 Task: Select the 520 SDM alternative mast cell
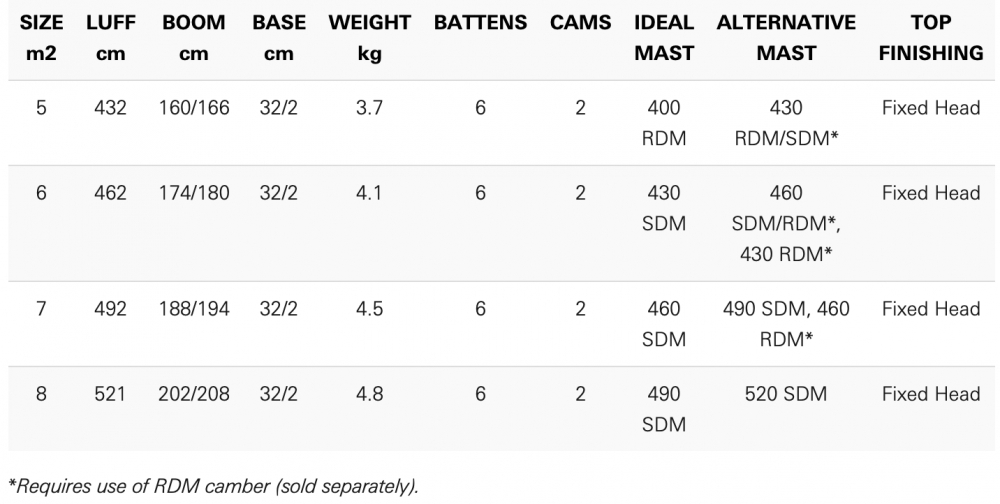tap(786, 394)
